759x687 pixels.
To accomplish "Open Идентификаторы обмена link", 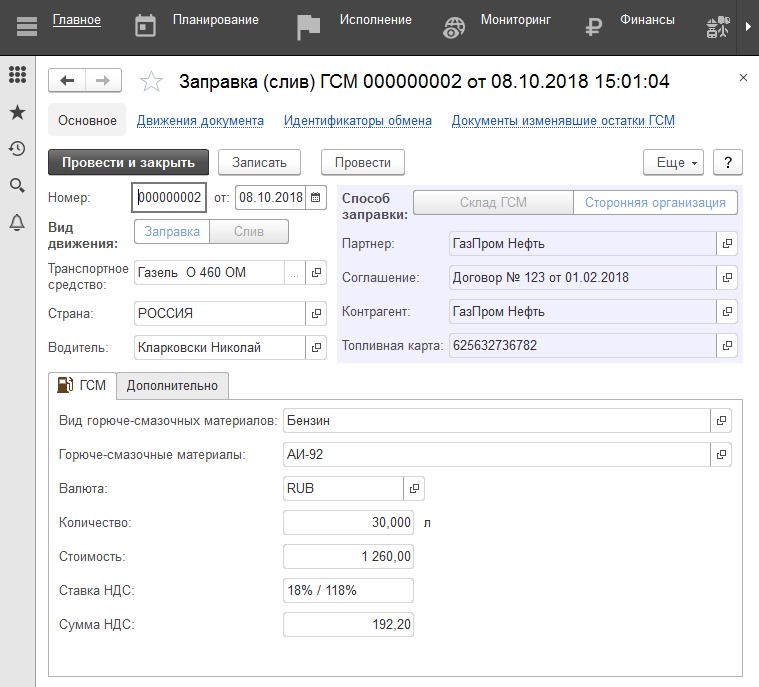I will [358, 121].
